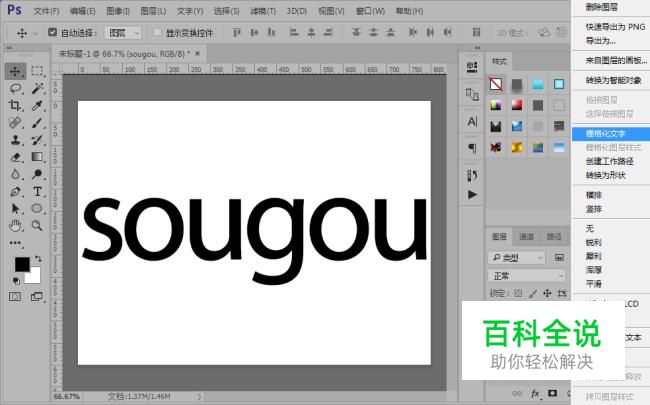Choose 创建工作路径 in context menu
The width and height of the screenshot is (650, 405).
(x=611, y=161)
